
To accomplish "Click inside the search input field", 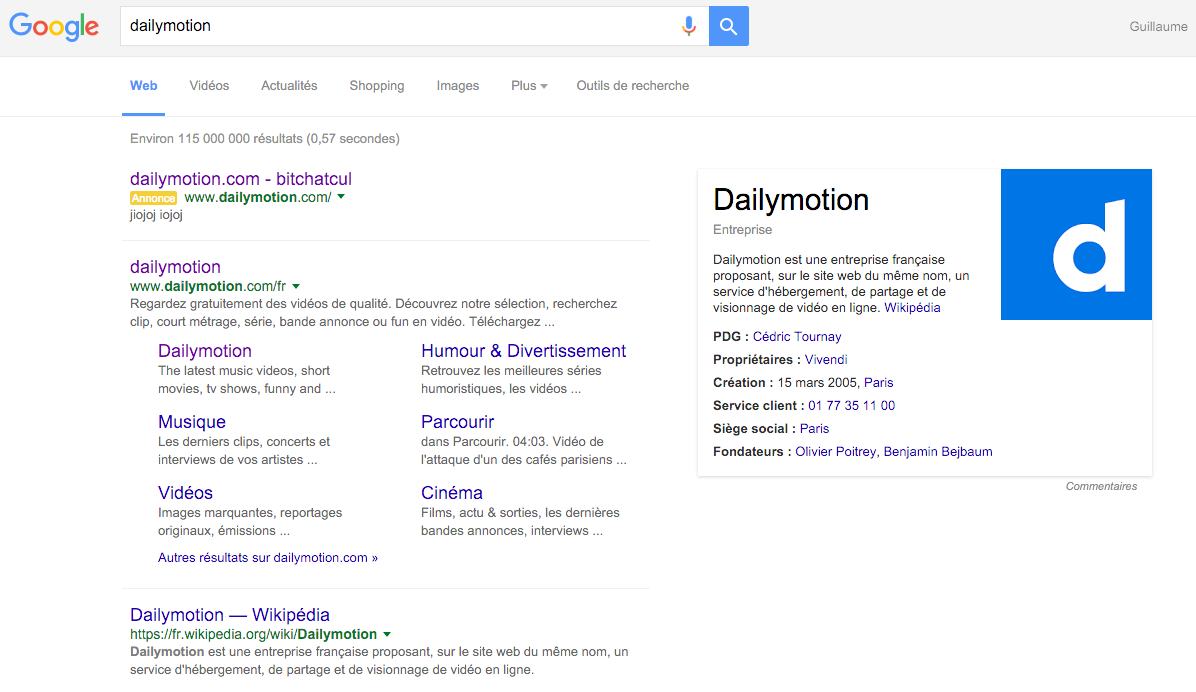I will (400, 25).
